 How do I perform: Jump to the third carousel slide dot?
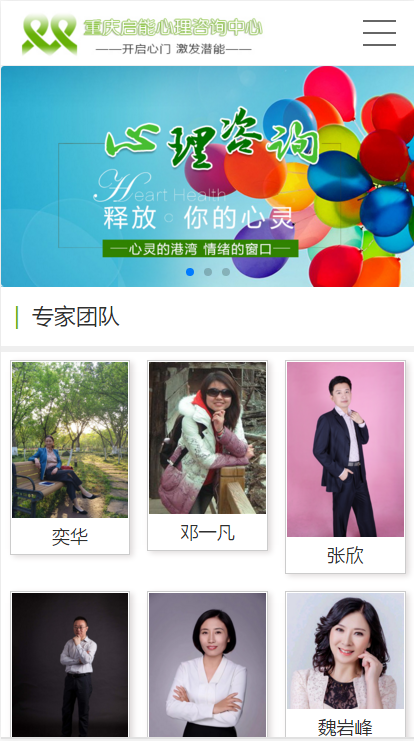pos(226,272)
